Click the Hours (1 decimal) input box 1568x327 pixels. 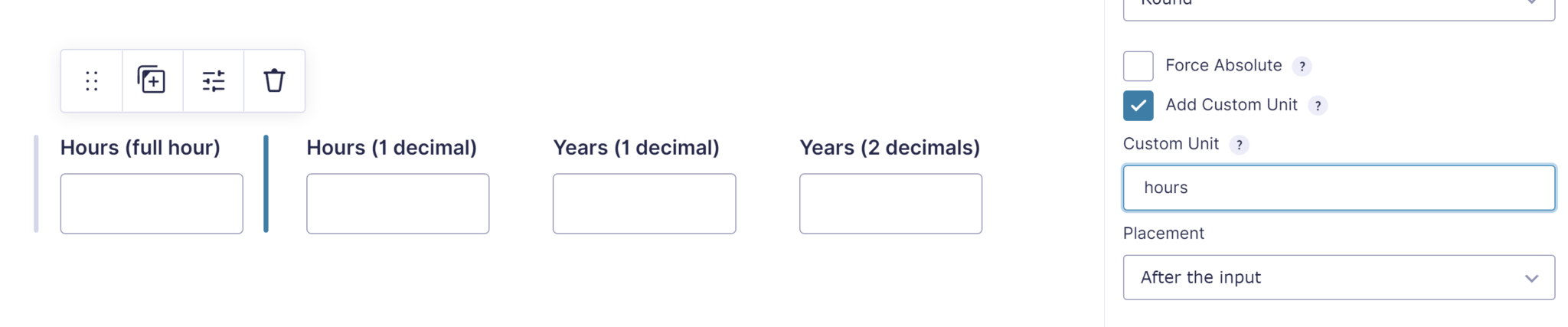coord(398,204)
